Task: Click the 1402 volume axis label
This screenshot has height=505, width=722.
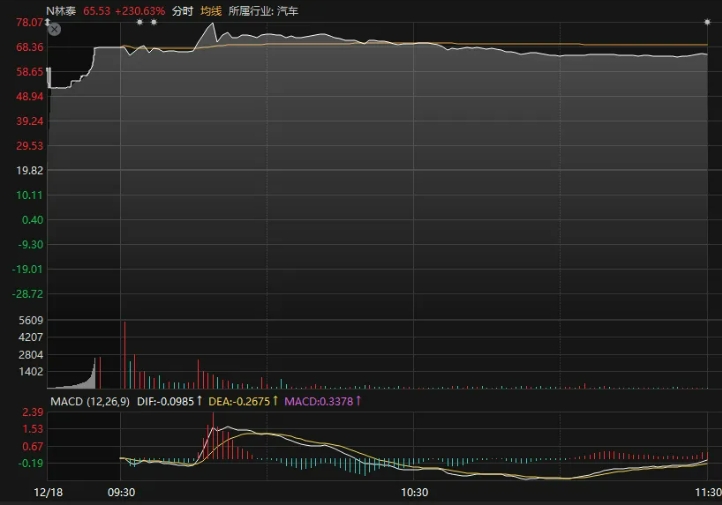Action: [x=31, y=371]
